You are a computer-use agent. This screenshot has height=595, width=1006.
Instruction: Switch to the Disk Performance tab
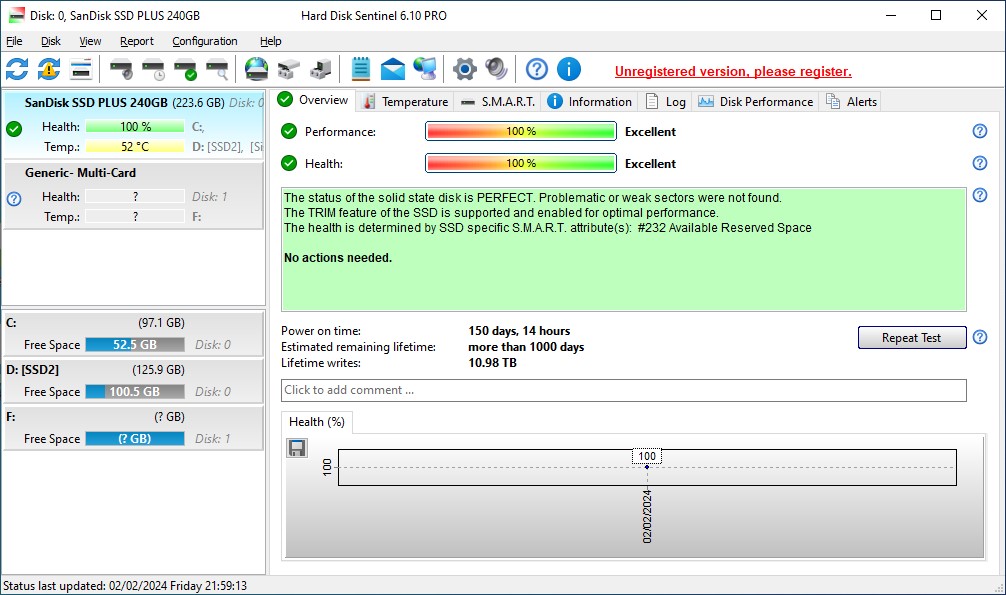click(x=756, y=101)
